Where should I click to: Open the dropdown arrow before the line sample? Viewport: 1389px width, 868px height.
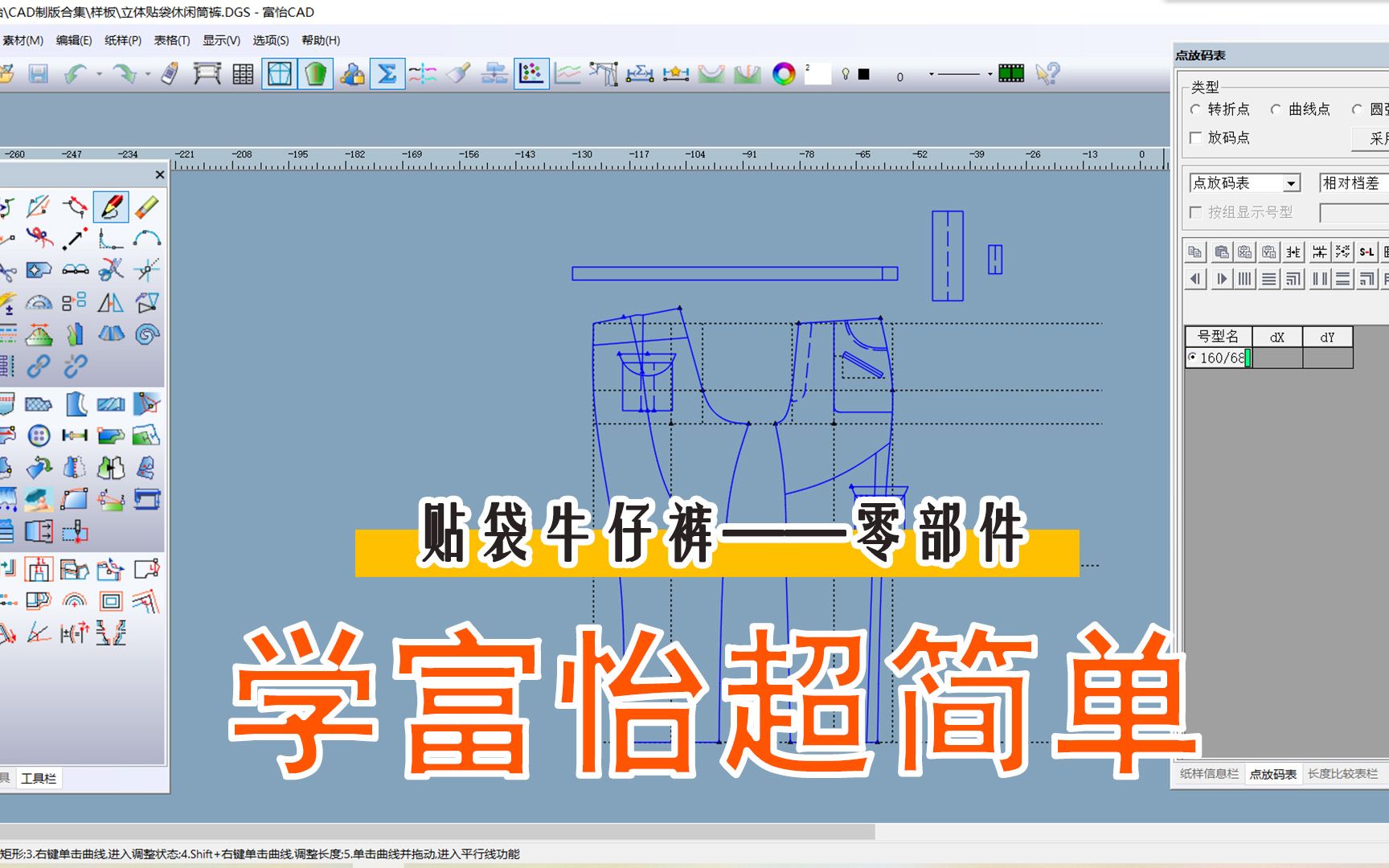tap(932, 74)
